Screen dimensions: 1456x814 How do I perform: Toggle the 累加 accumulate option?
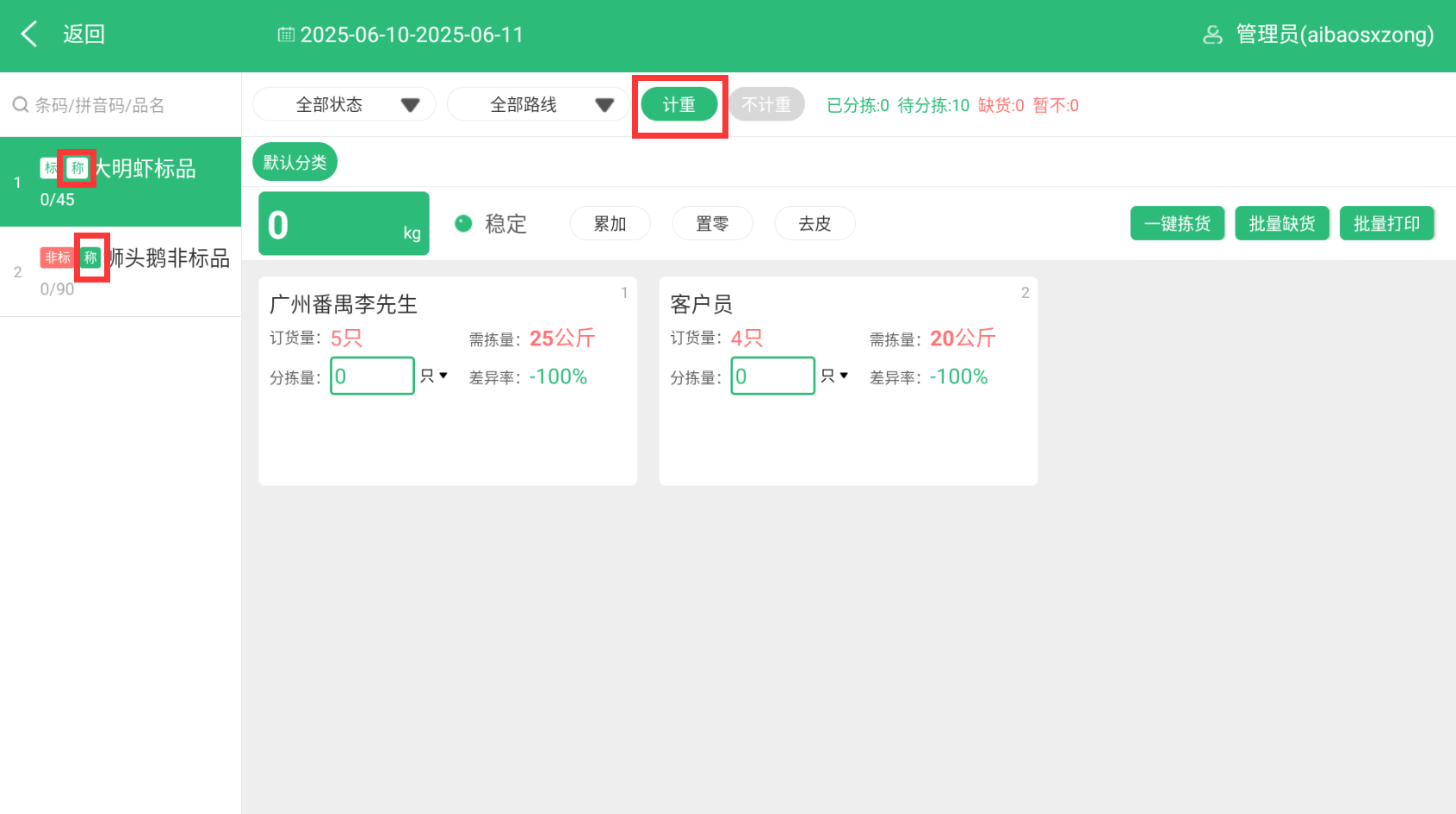(610, 224)
